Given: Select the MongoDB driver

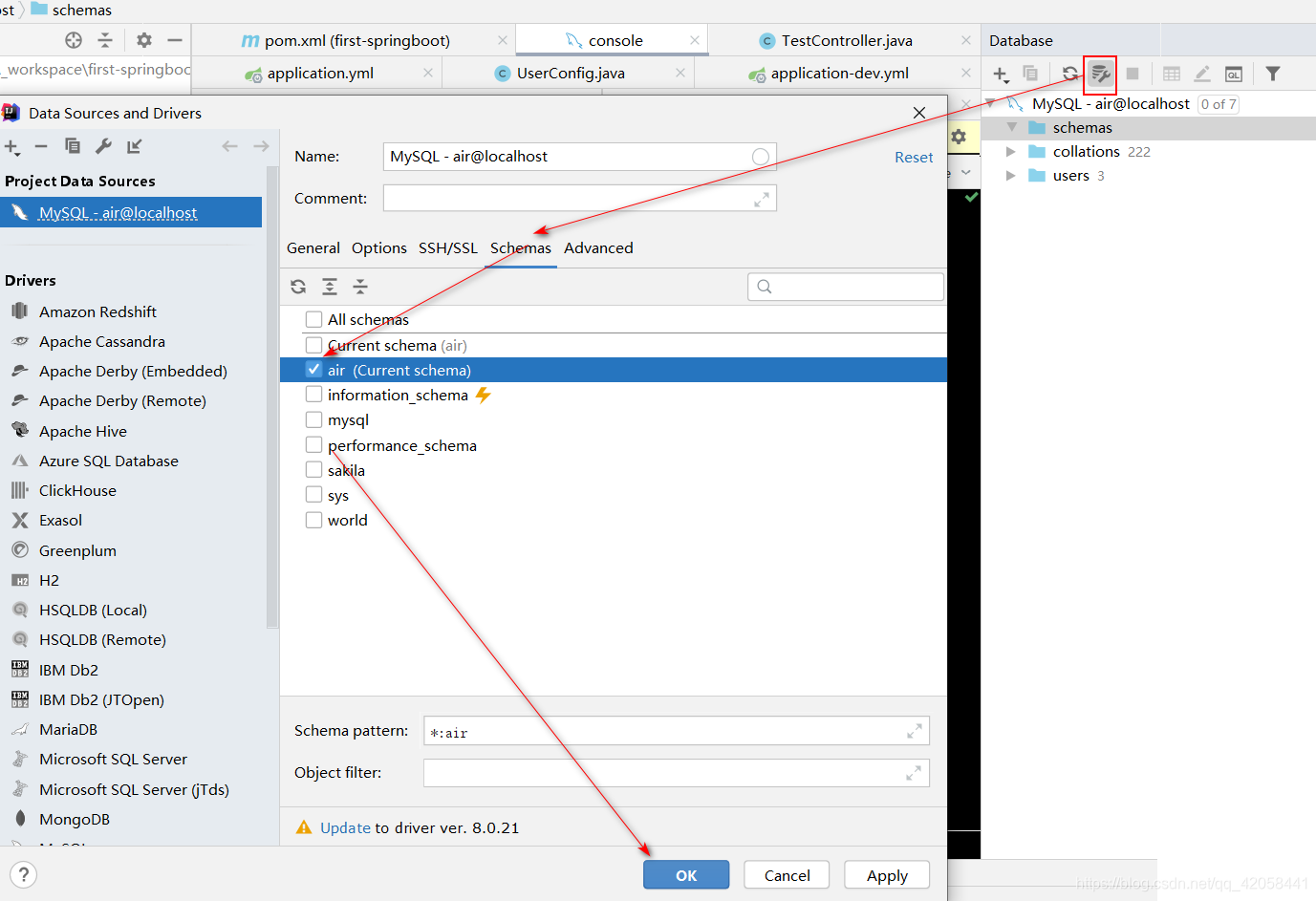Looking at the screenshot, I should click(x=75, y=819).
